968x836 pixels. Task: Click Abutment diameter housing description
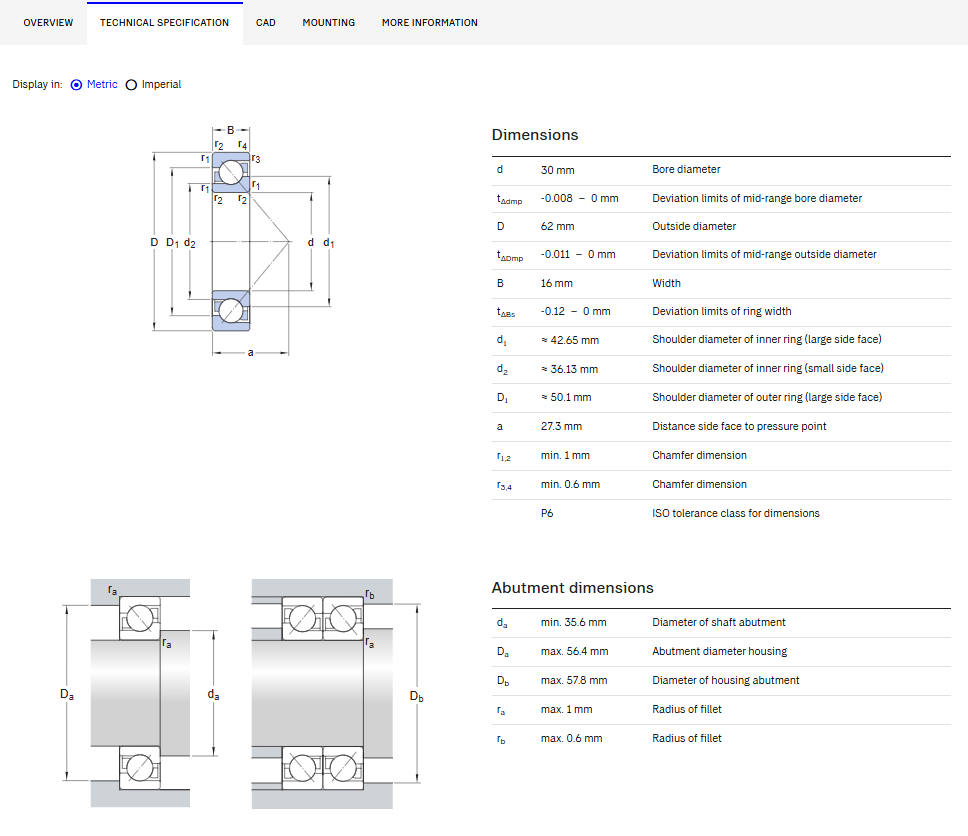(x=720, y=651)
